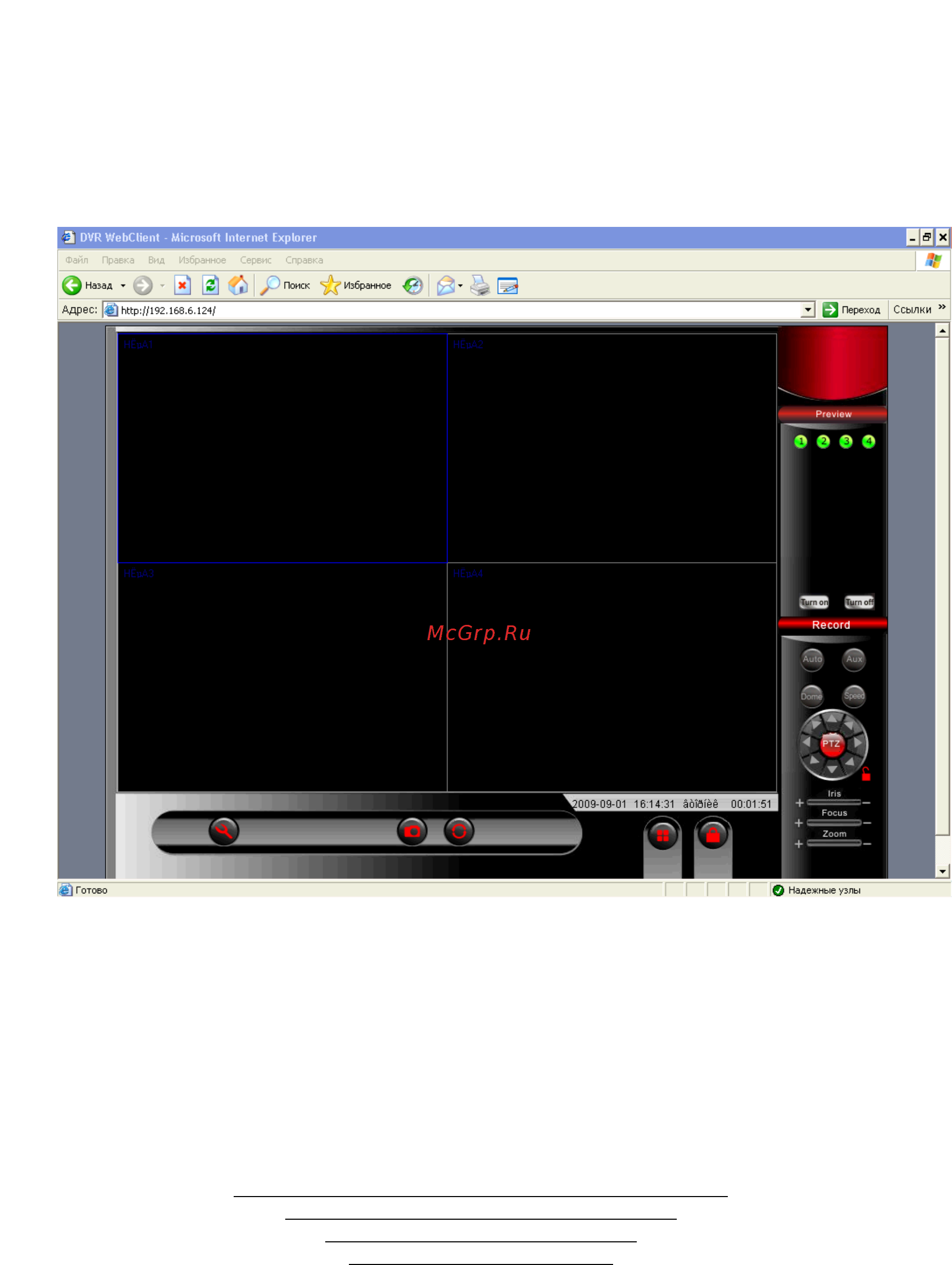Toggle preview channel 4 green indicator
The height and width of the screenshot is (1265, 952).
[x=868, y=441]
